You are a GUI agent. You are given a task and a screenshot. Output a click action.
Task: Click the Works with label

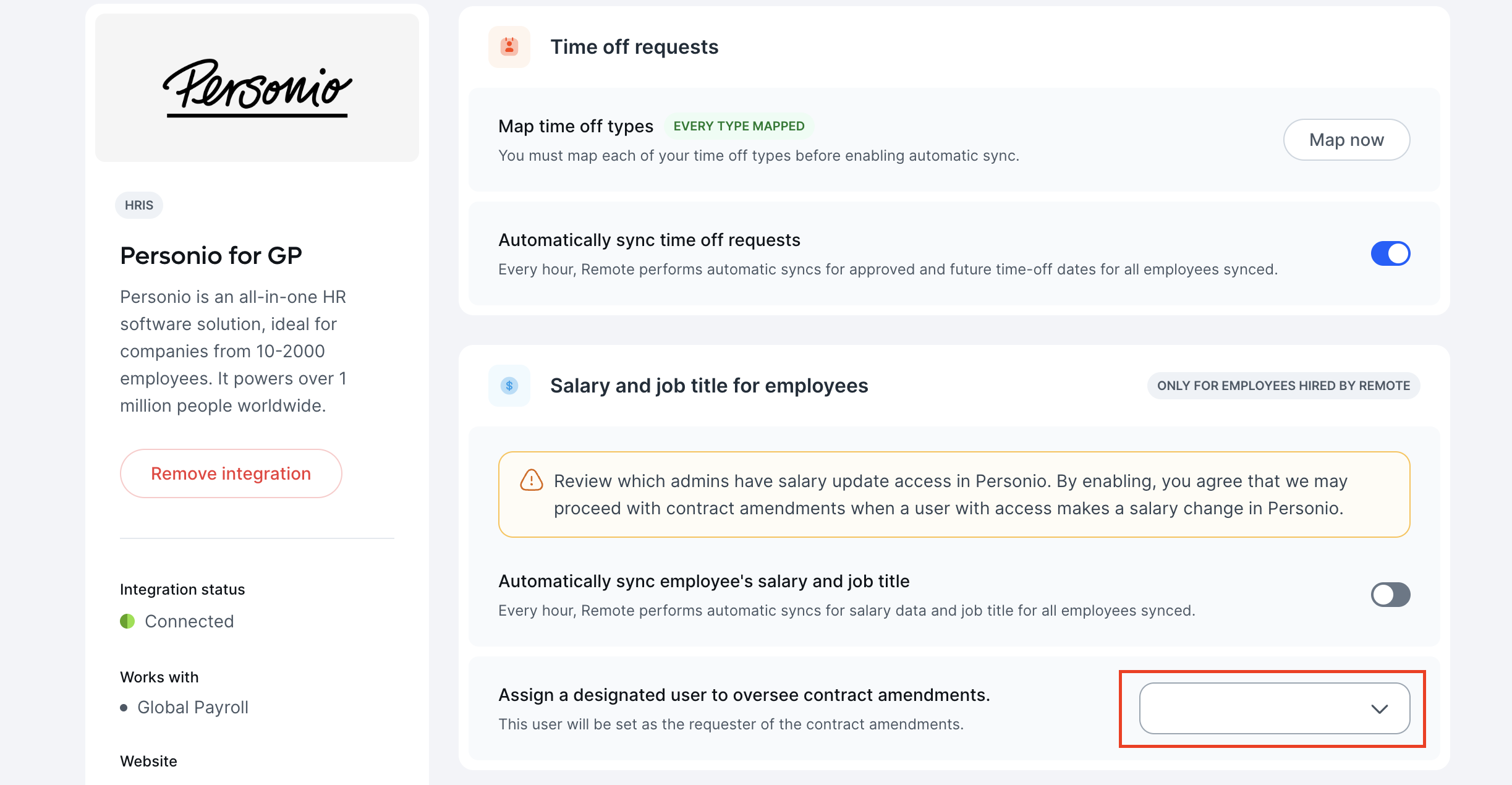[x=159, y=677]
